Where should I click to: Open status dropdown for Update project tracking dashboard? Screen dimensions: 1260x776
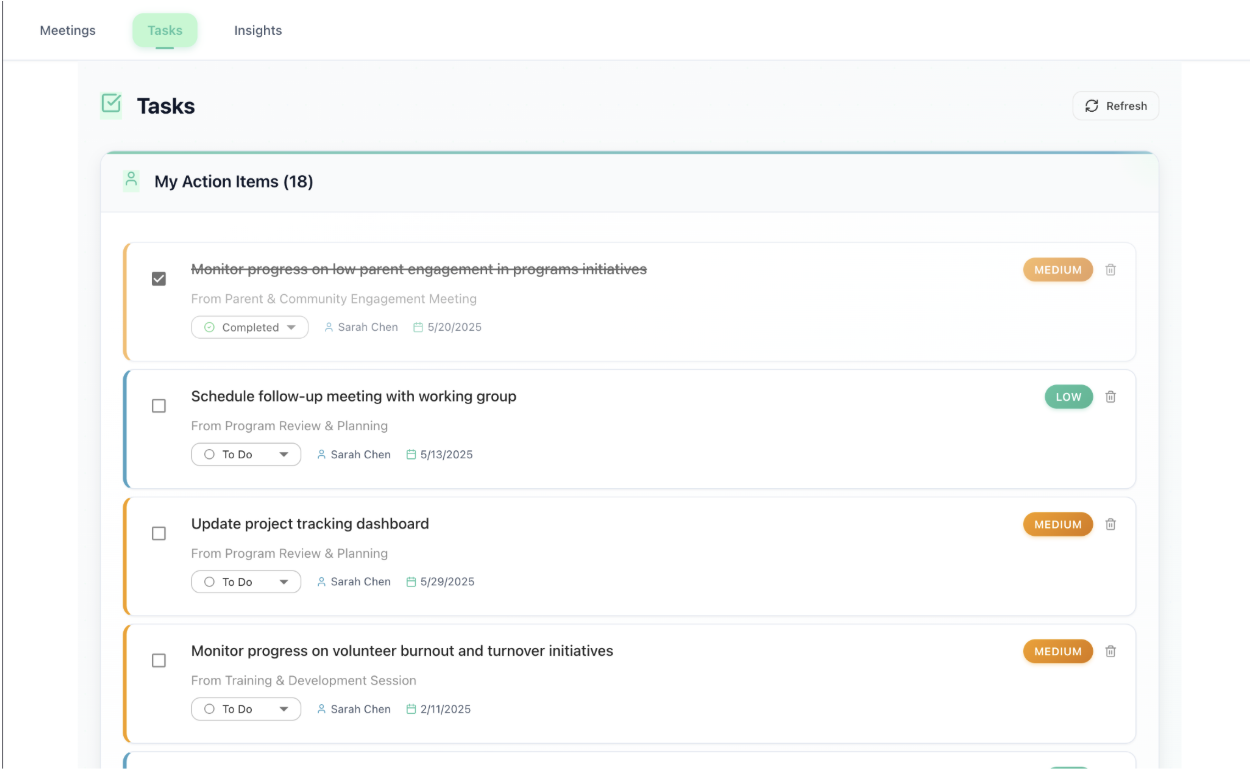pyautogui.click(x=246, y=581)
